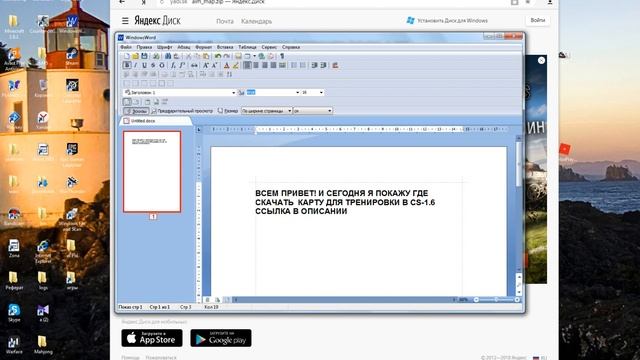Expand the units dropdown beside the zoom mode
Viewport: 640px width, 360px height.
(329, 111)
